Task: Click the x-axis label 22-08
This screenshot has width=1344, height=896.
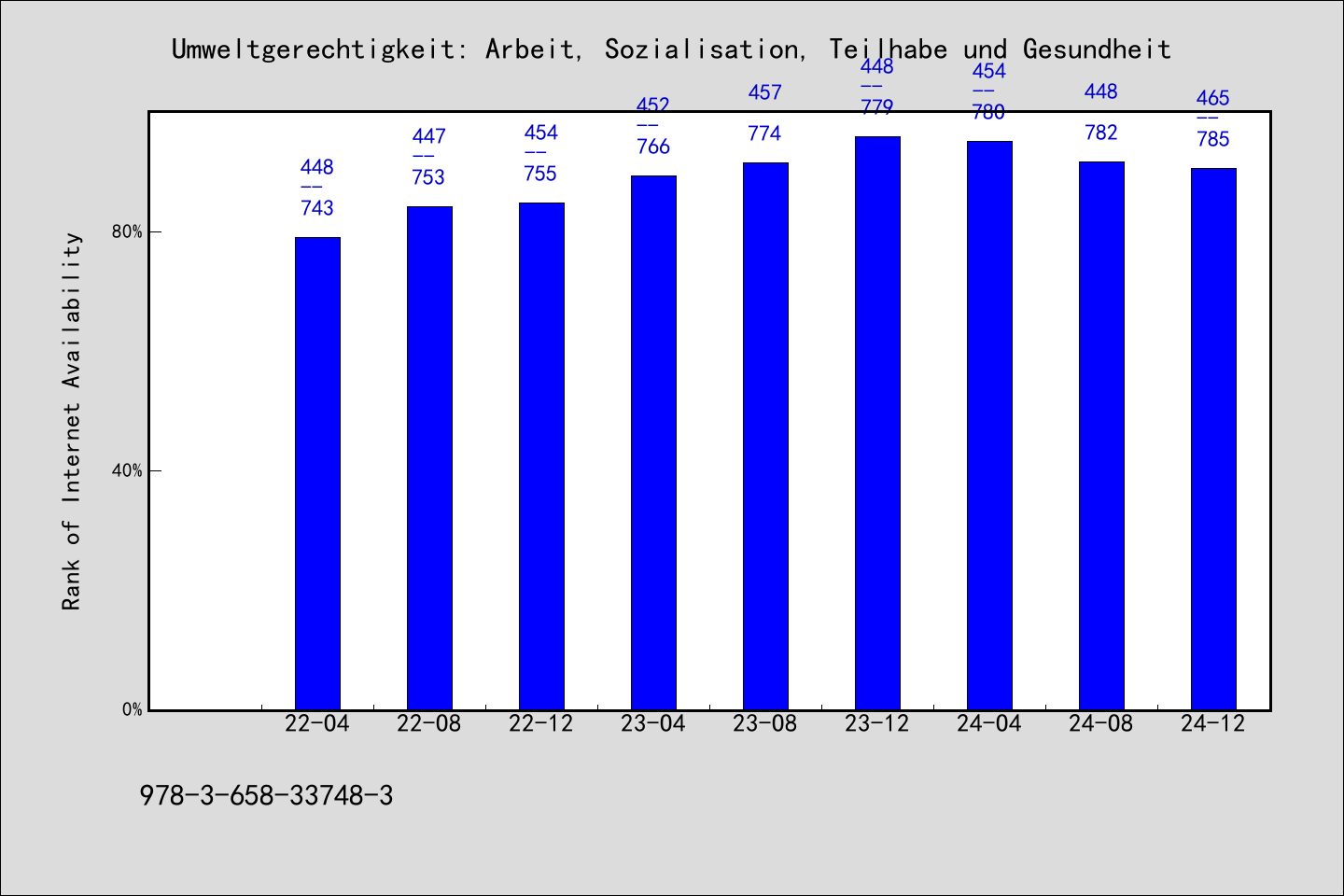Action: tap(429, 723)
